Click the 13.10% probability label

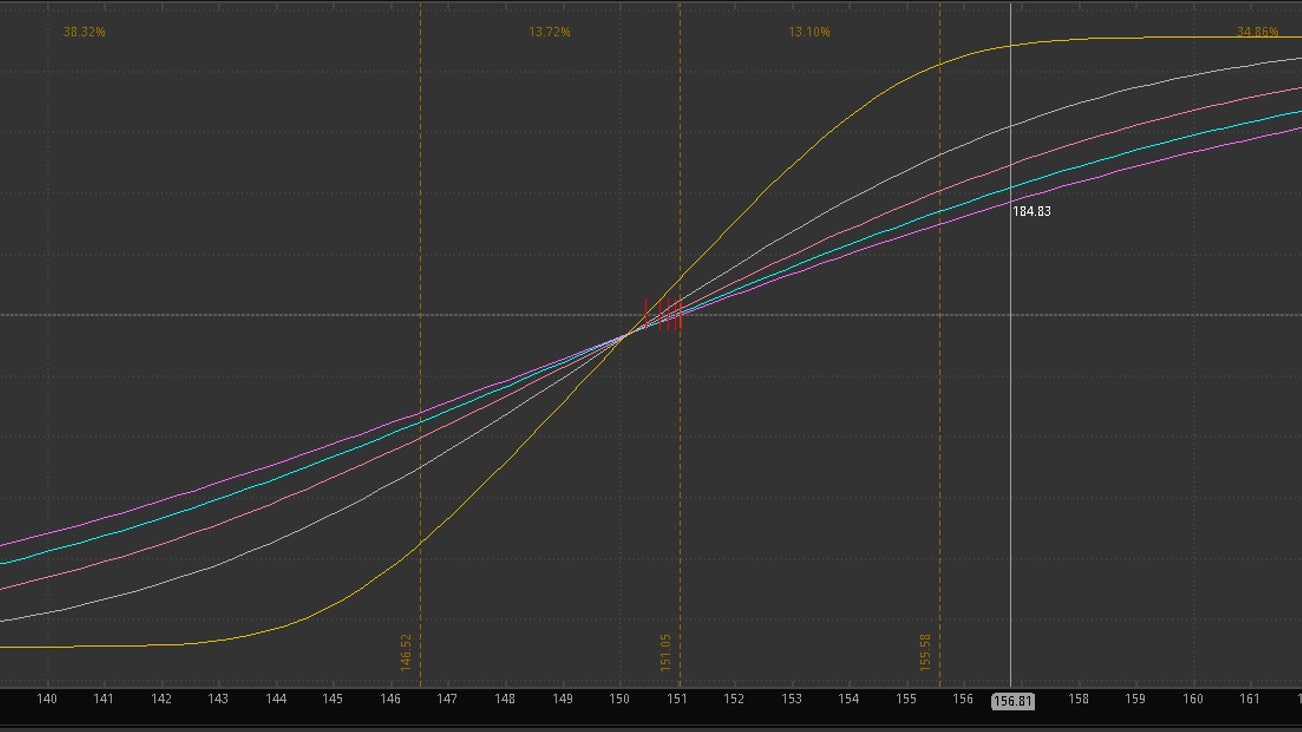tap(809, 32)
